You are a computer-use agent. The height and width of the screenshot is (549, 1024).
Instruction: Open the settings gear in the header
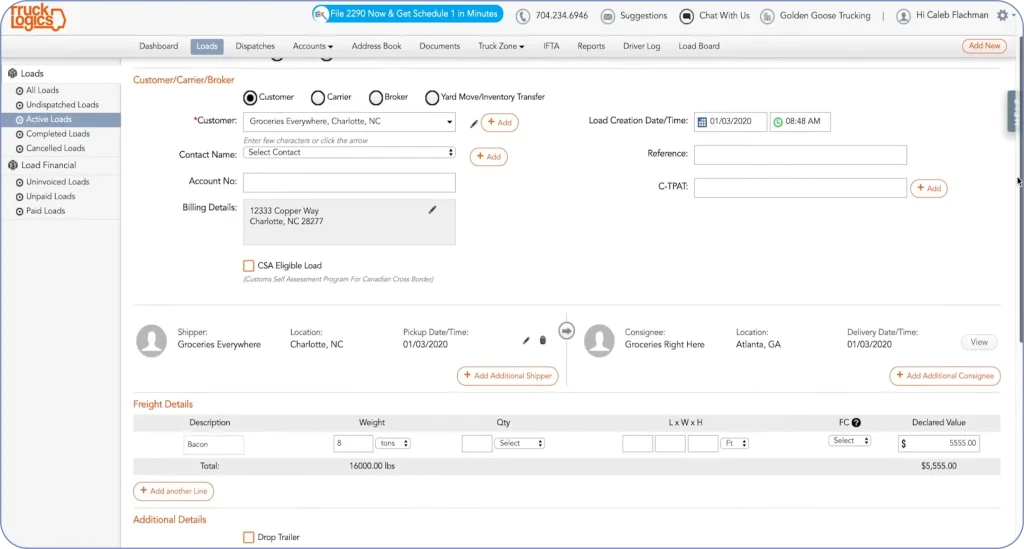pyautogui.click(x=1002, y=15)
